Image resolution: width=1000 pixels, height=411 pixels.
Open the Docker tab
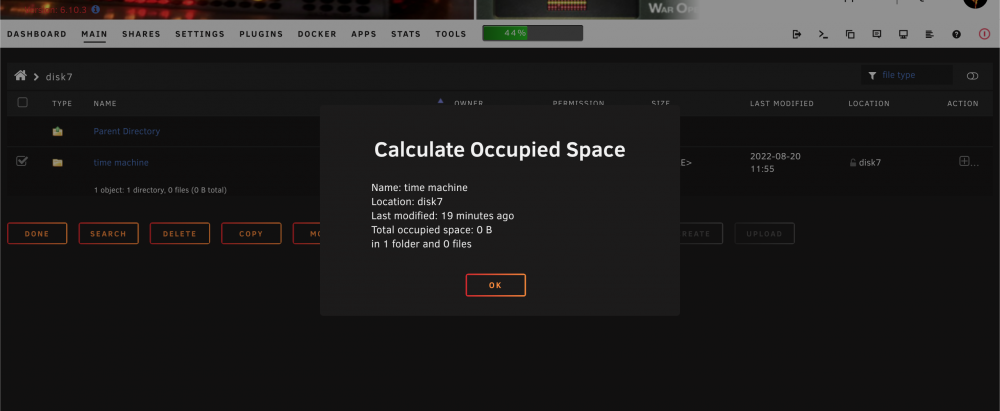(317, 34)
